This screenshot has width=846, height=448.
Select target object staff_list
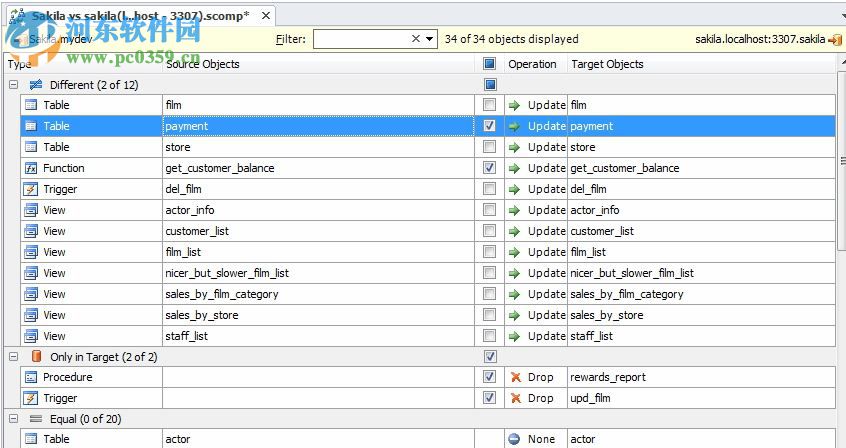pyautogui.click(x=591, y=336)
